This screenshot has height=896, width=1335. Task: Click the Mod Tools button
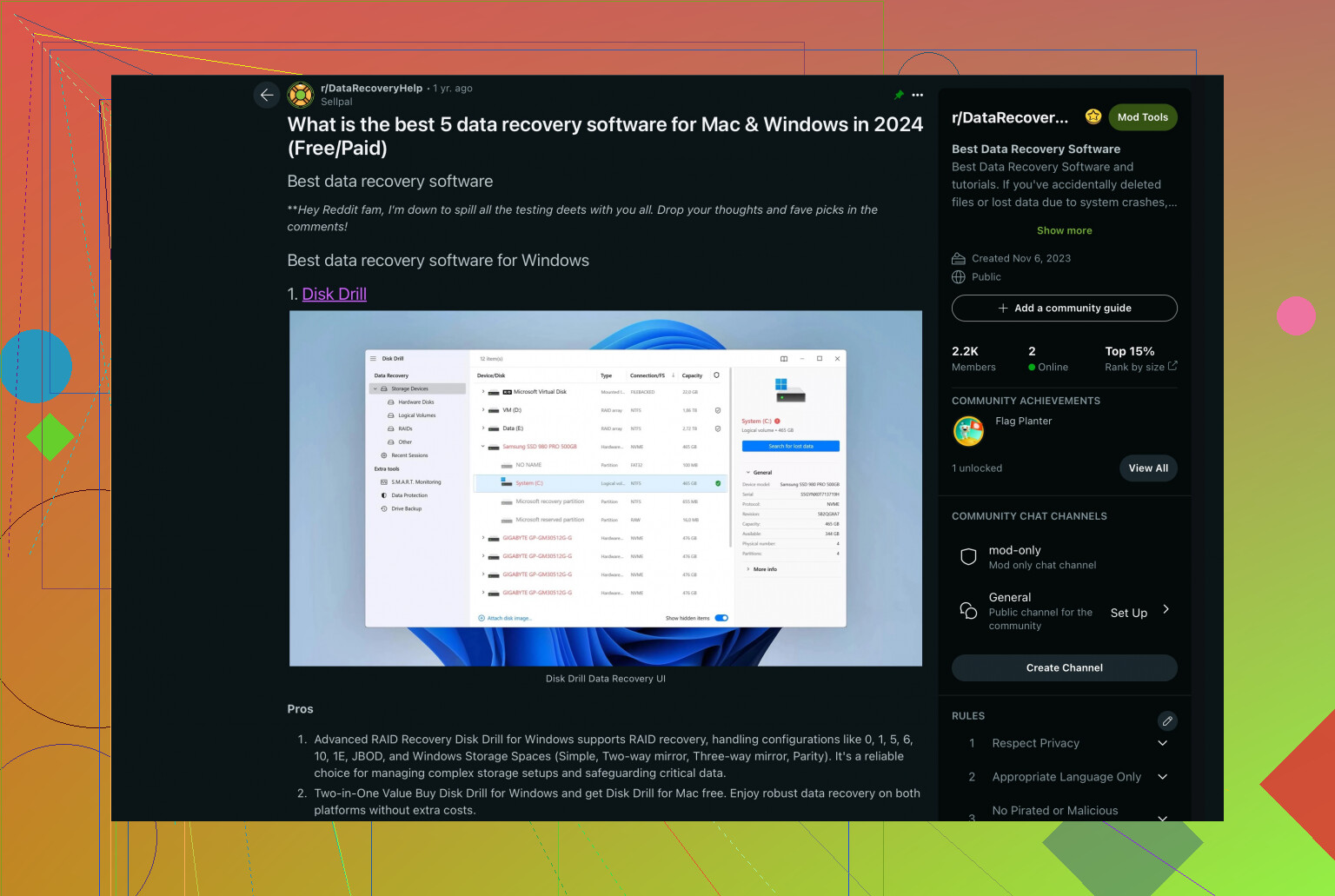(x=1142, y=117)
